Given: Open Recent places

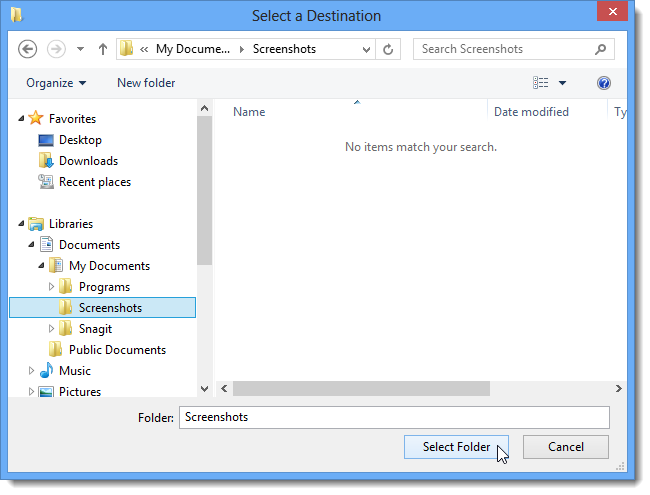Looking at the screenshot, I should (x=95, y=182).
